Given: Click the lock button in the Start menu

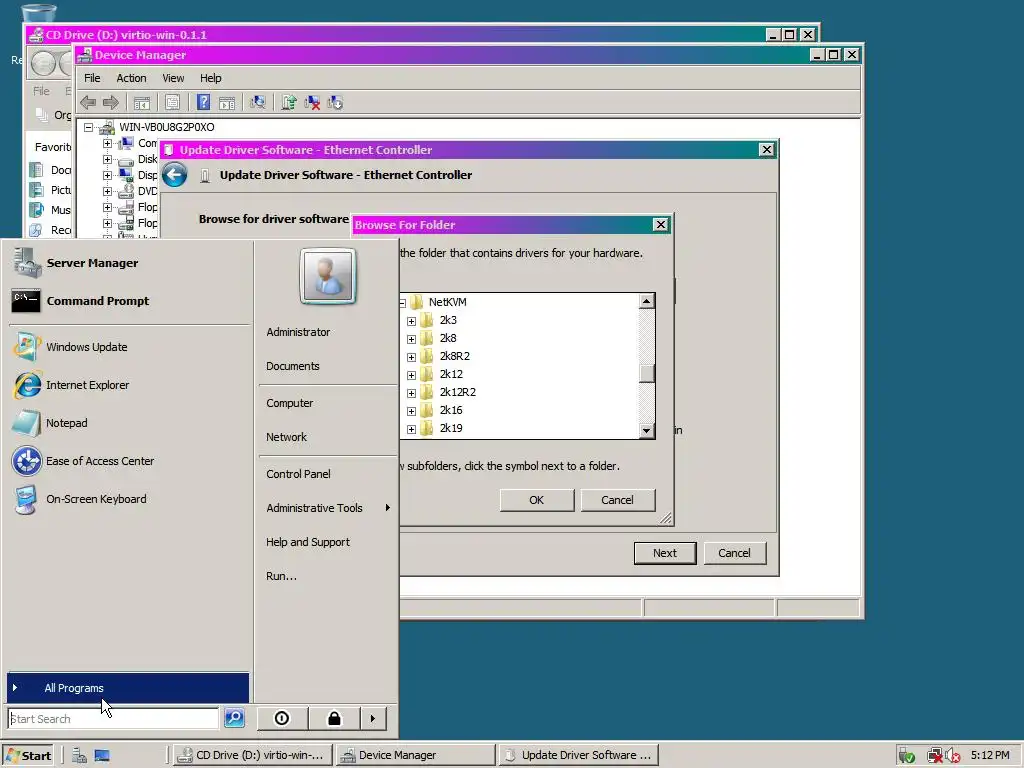Looking at the screenshot, I should click(x=334, y=718).
